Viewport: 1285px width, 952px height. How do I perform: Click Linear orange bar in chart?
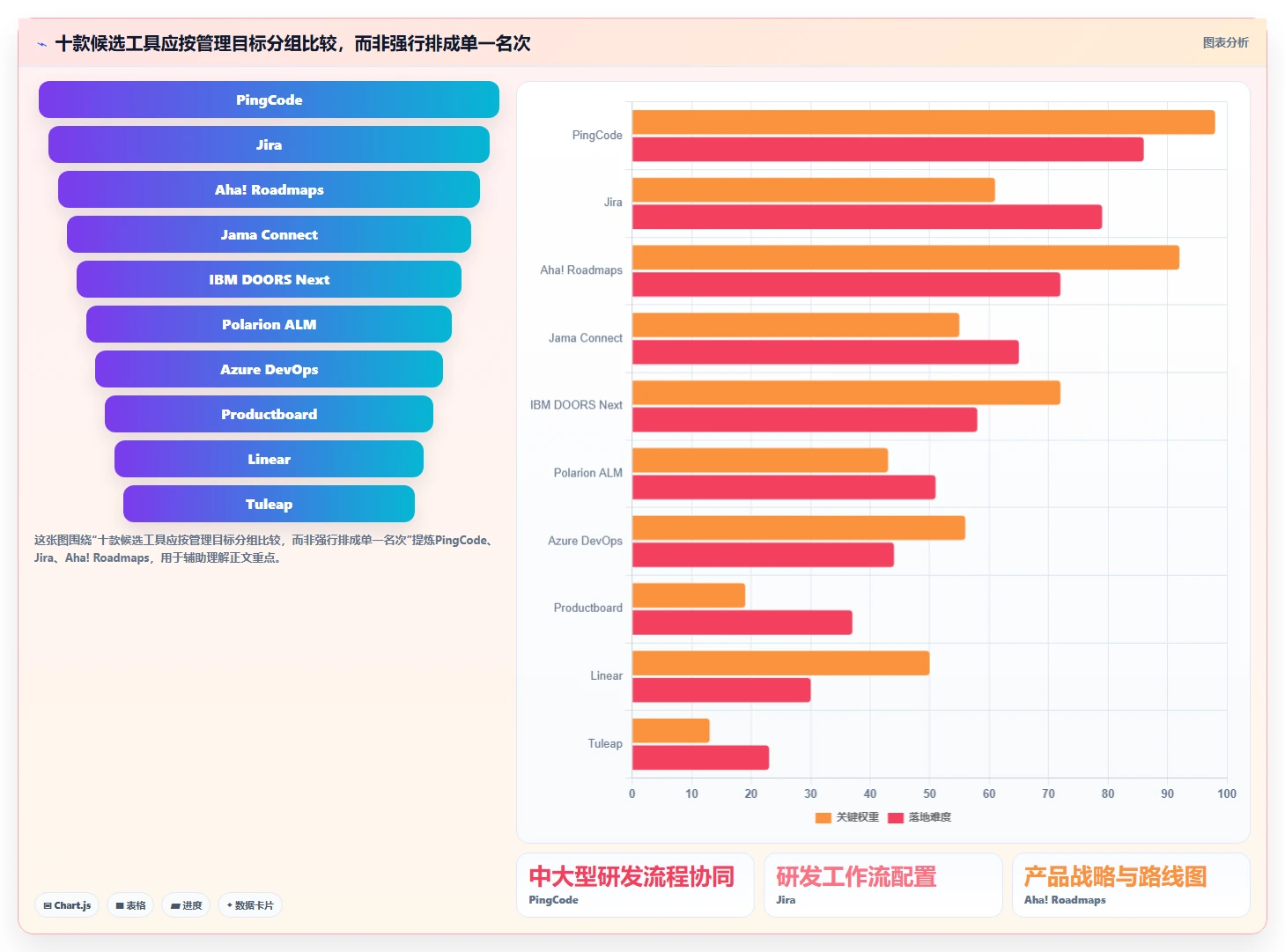pyautogui.click(x=780, y=663)
